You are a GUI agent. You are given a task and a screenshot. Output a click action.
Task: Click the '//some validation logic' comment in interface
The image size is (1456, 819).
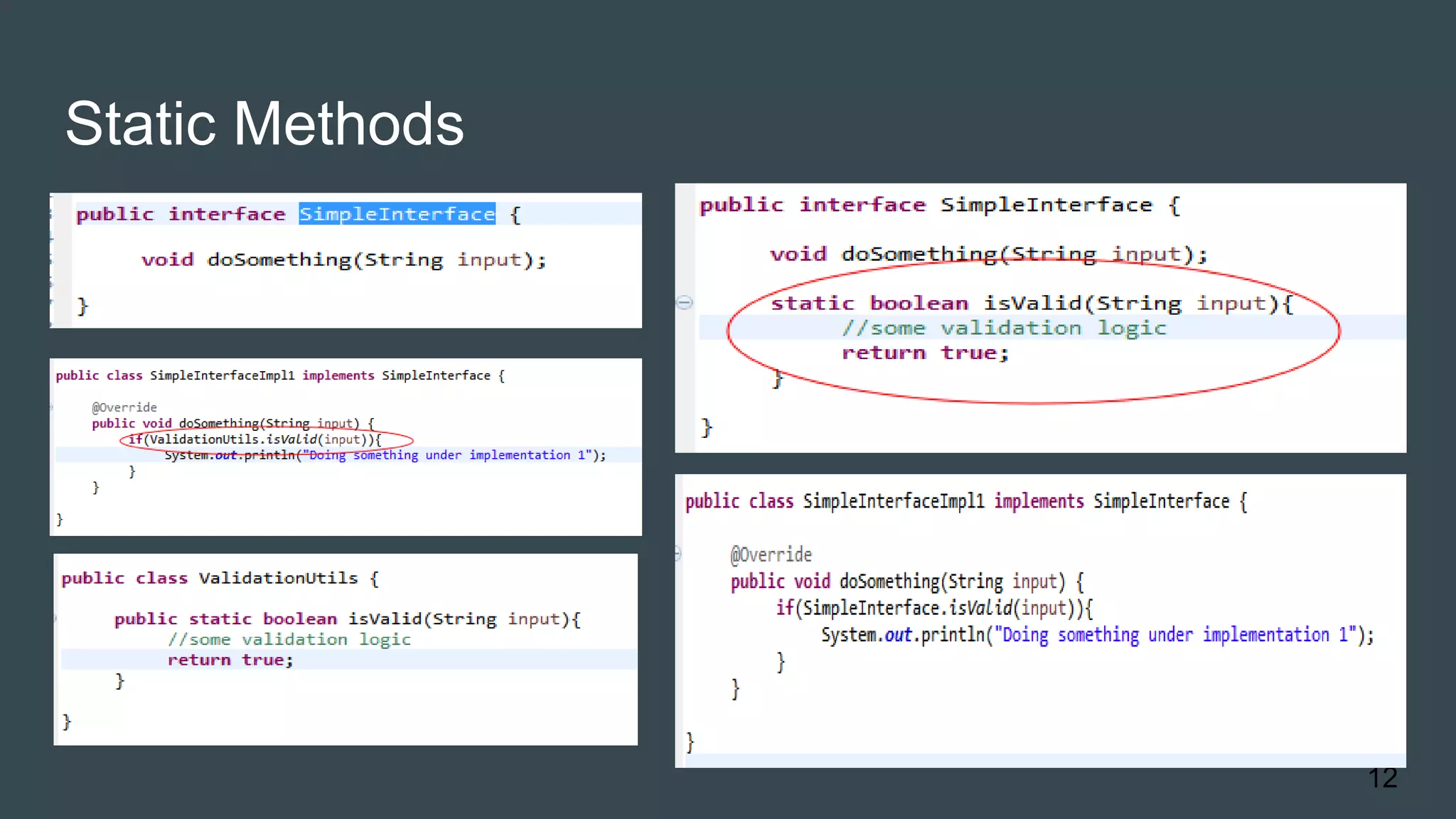(x=1004, y=328)
